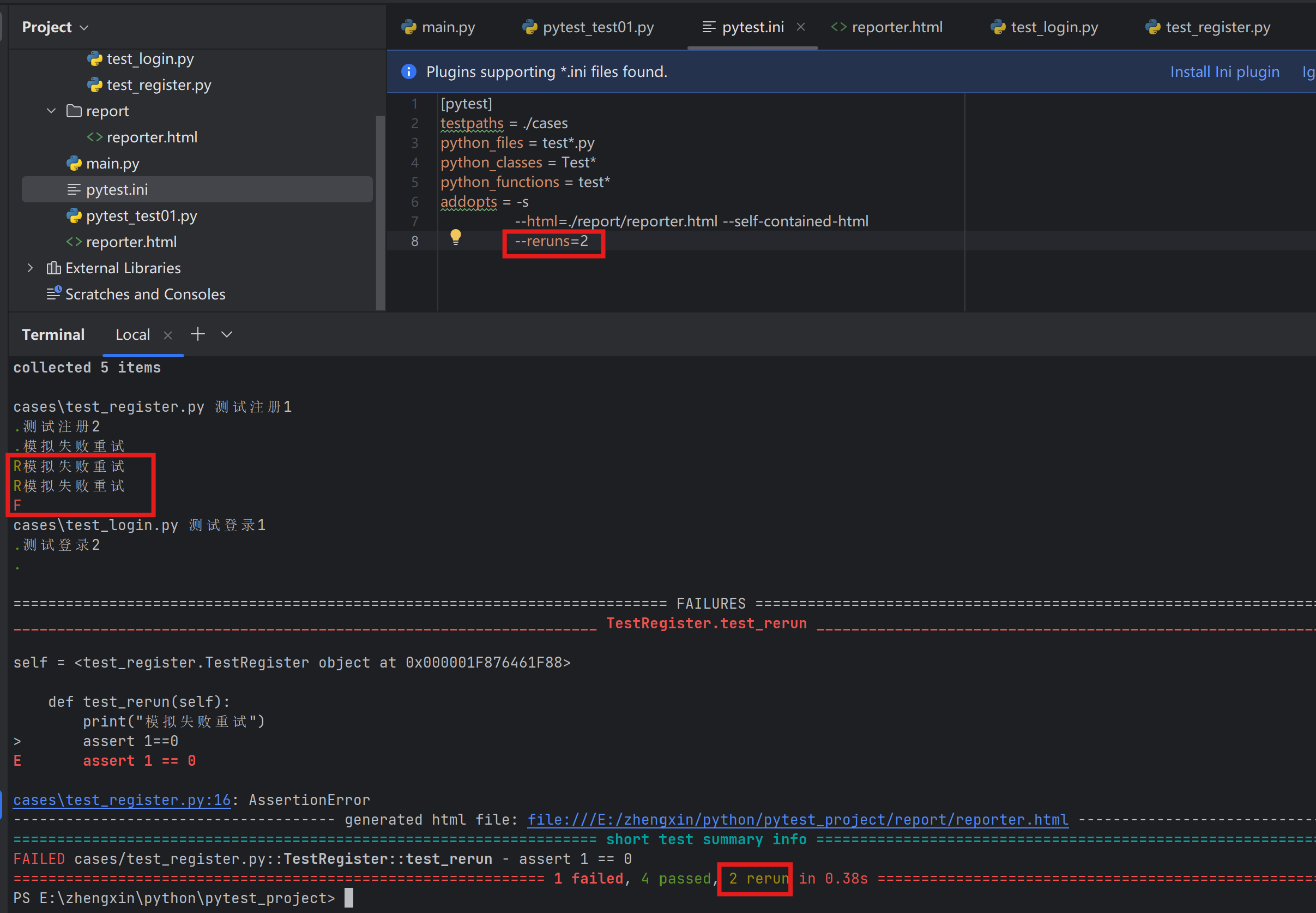Click the info icon in plugin banner

(x=409, y=71)
